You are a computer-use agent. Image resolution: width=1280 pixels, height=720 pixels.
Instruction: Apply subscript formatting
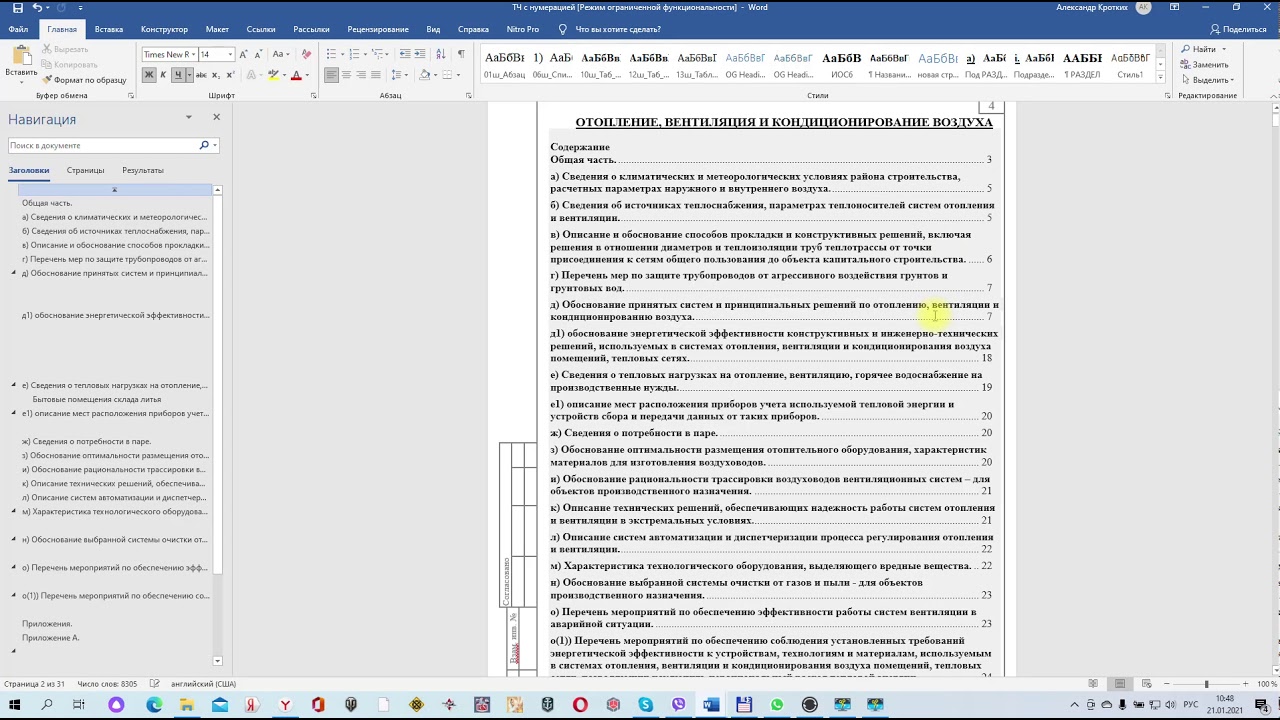point(215,75)
